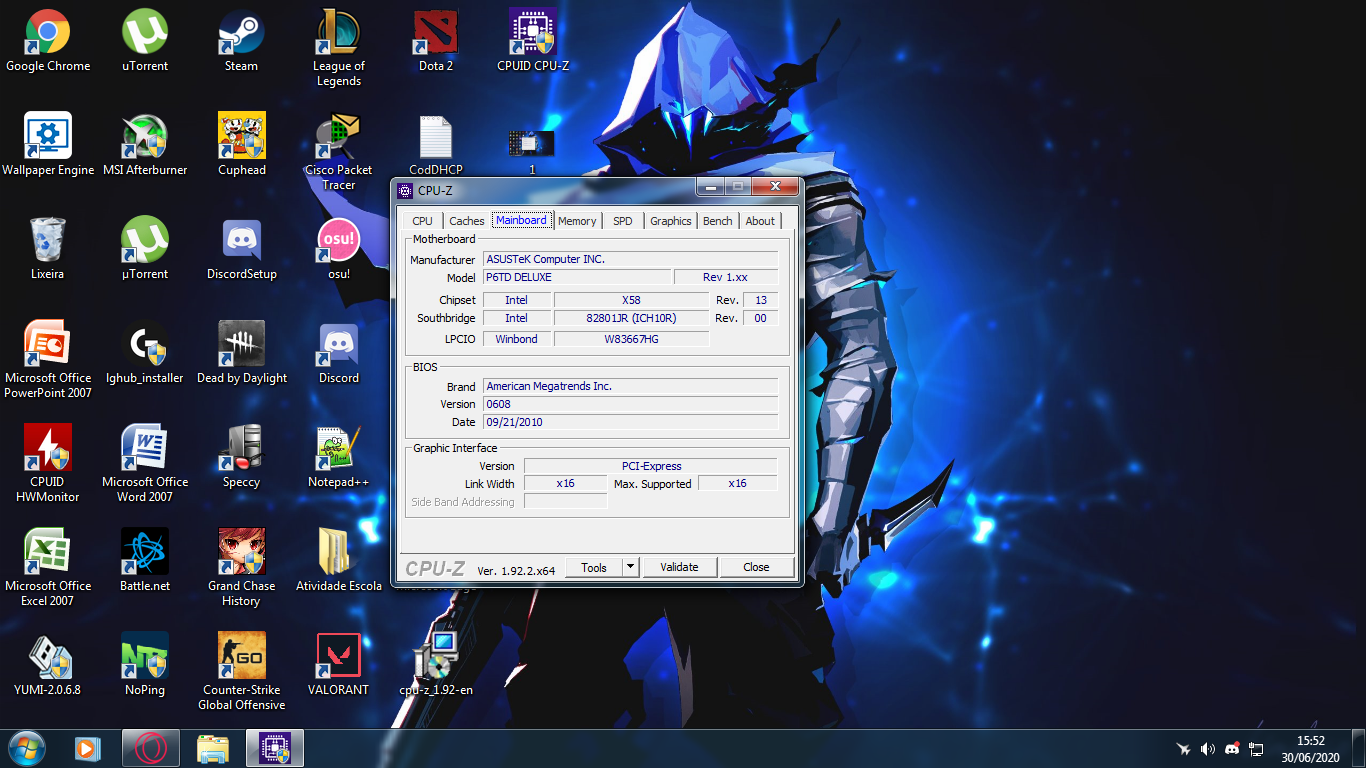This screenshot has height=768, width=1366.
Task: Click the graphic interface version PCI-Express
Action: click(x=651, y=466)
